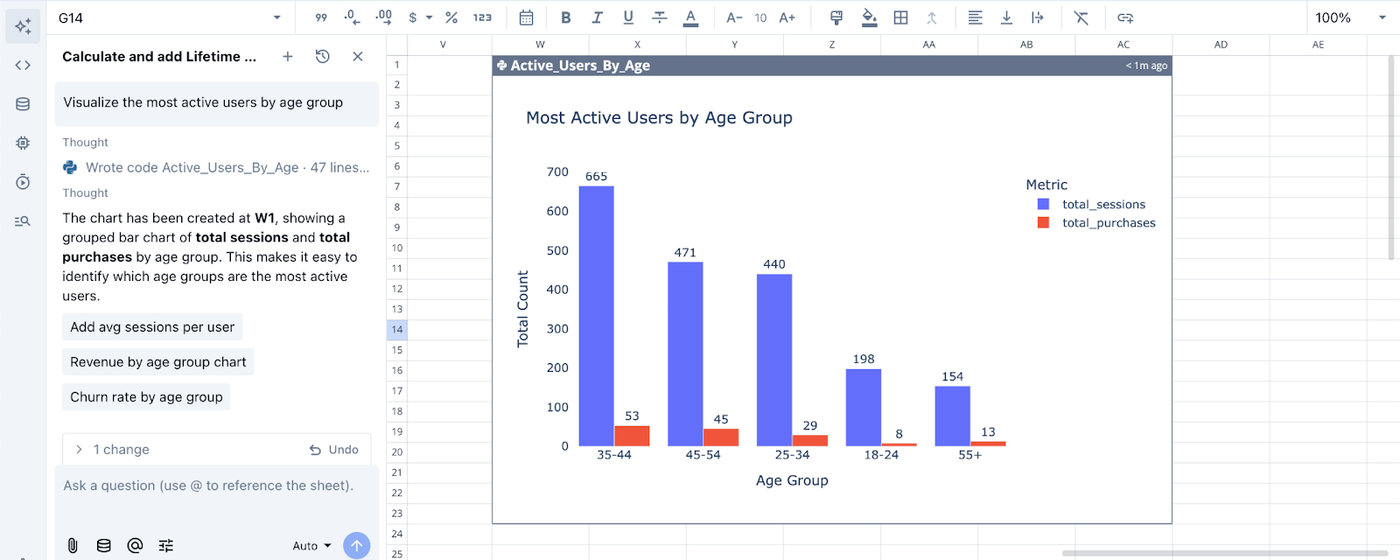The height and width of the screenshot is (560, 1400).
Task: Click the quote-style 99 format icon
Action: pyautogui.click(x=321, y=18)
